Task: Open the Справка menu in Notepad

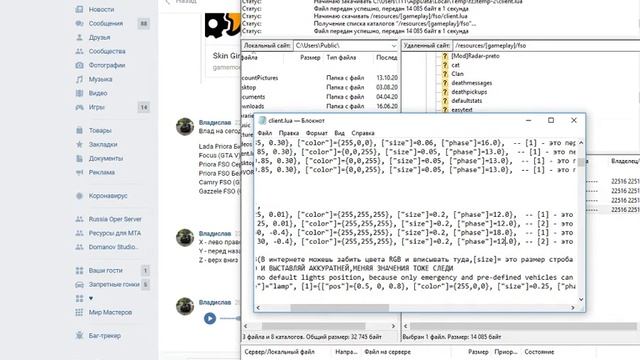Action: coord(363,133)
